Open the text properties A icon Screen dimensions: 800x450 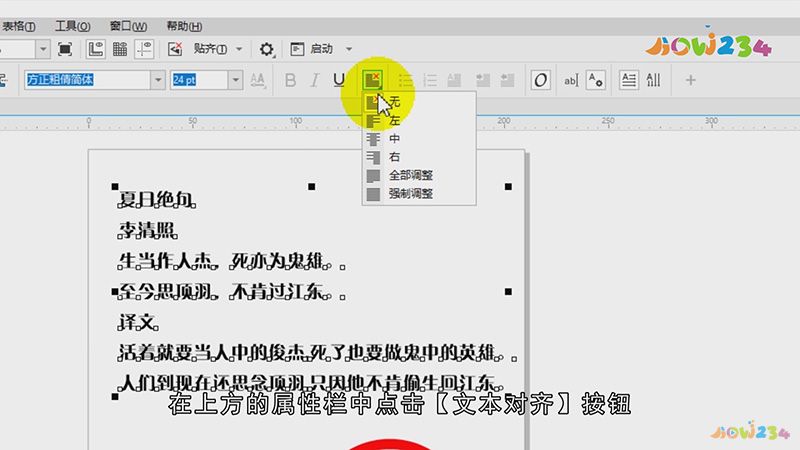pos(595,80)
